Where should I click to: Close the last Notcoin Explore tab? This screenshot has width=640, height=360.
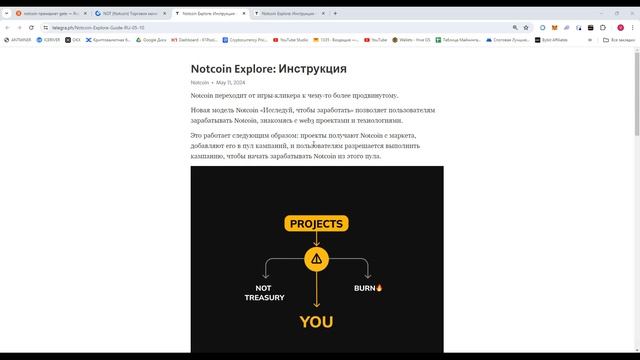323,13
